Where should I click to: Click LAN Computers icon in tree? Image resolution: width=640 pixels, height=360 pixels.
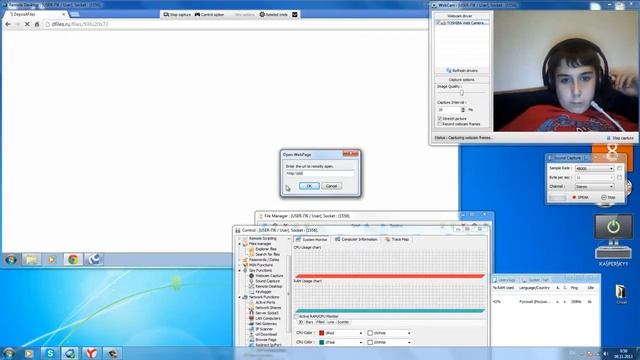tap(251, 318)
